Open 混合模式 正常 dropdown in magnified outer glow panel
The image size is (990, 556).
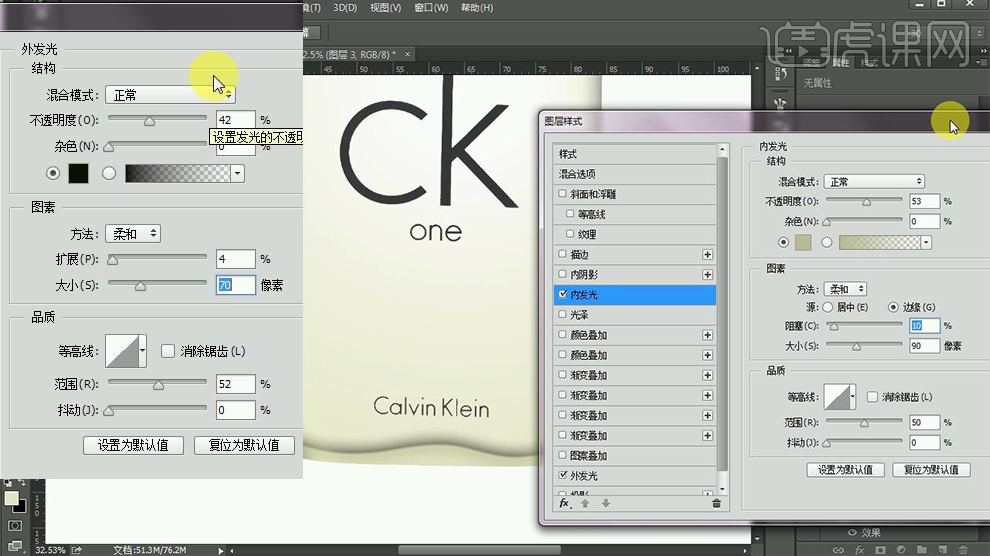pyautogui.click(x=170, y=95)
